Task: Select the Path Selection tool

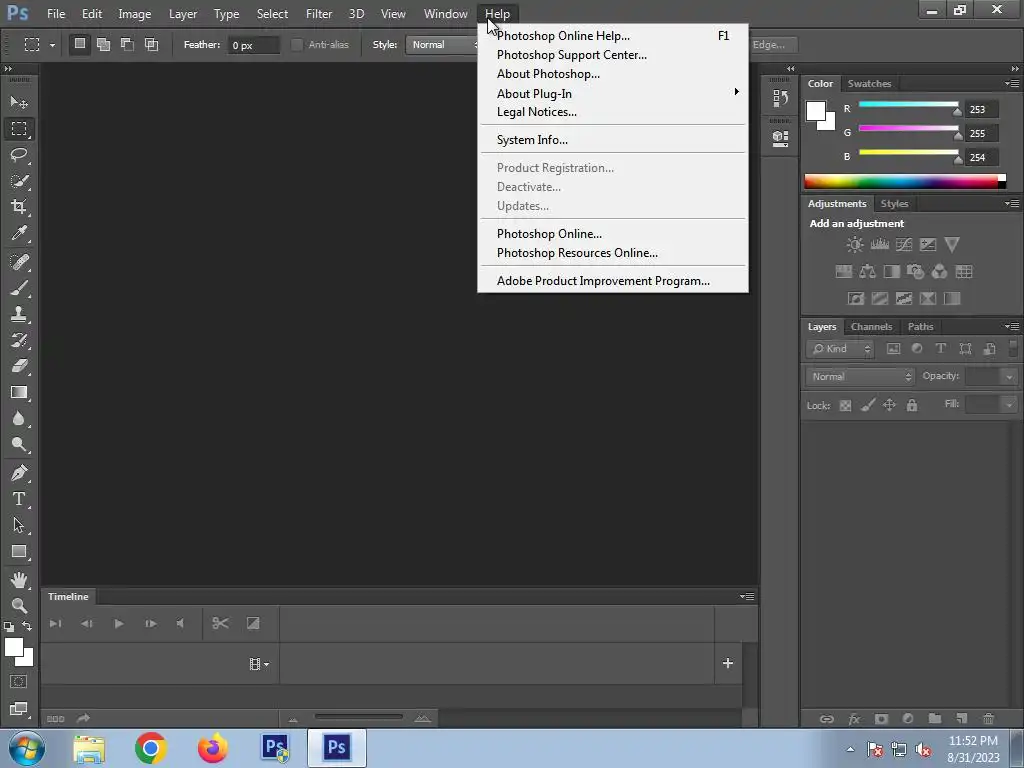Action: [x=19, y=525]
